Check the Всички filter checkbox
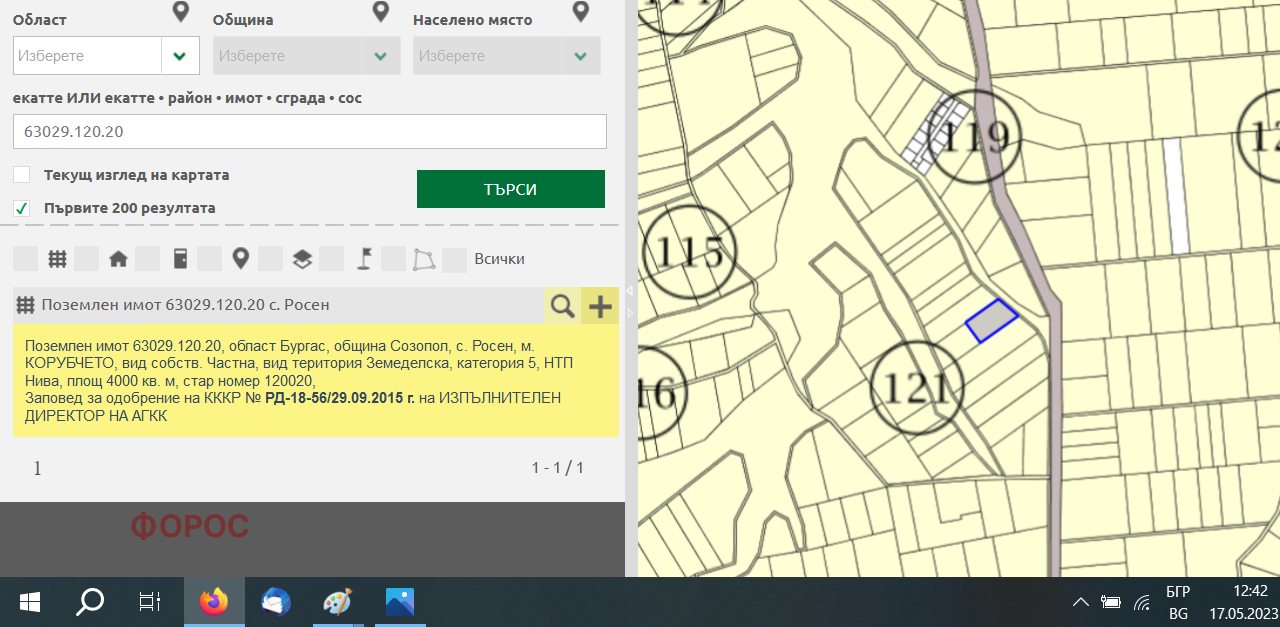Screen dimensions: 1280x627 coord(455,258)
